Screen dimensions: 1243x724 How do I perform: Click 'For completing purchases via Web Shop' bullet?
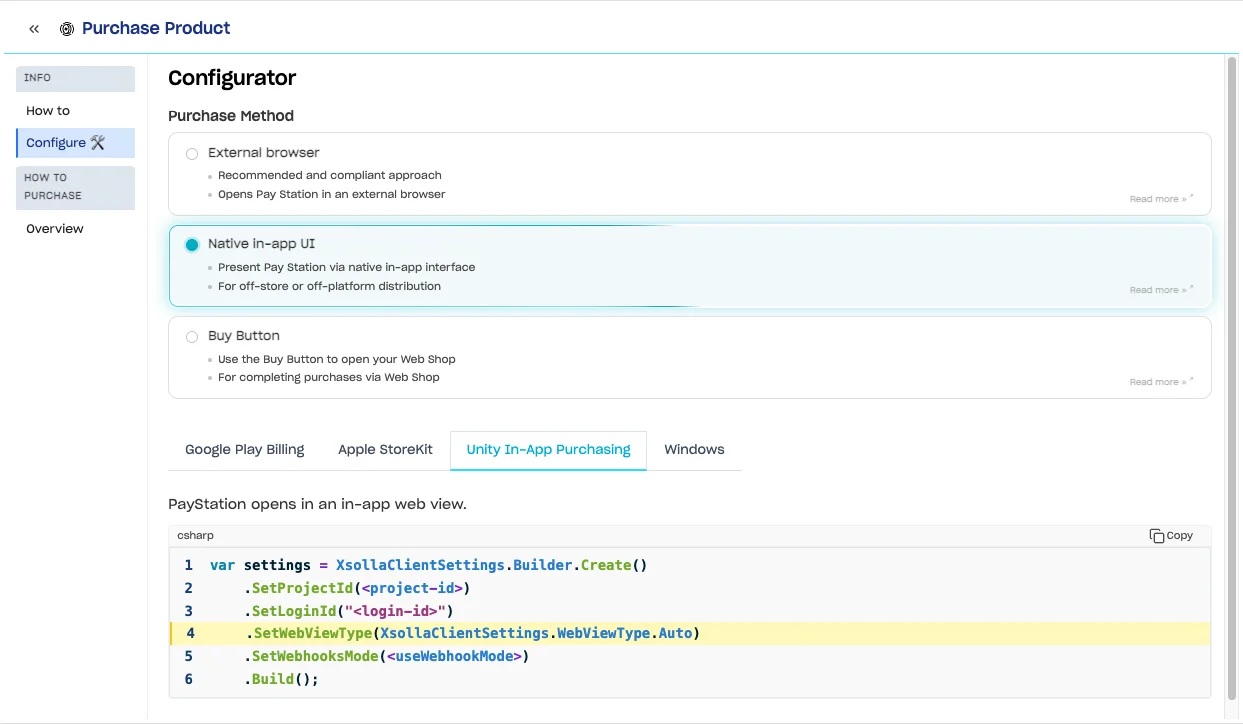329,378
